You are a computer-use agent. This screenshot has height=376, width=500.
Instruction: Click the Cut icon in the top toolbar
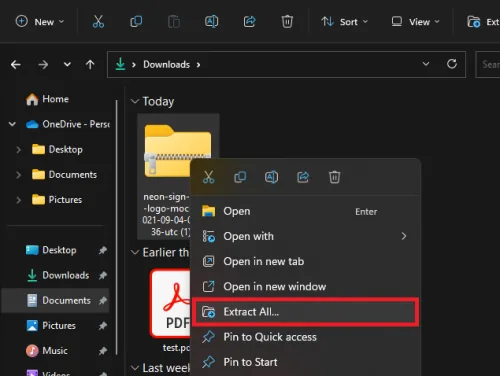point(98,22)
